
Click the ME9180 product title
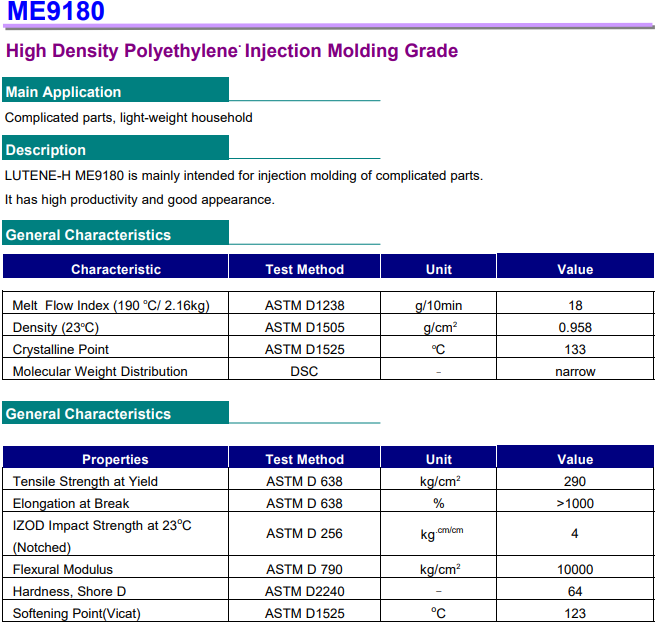tap(56, 11)
